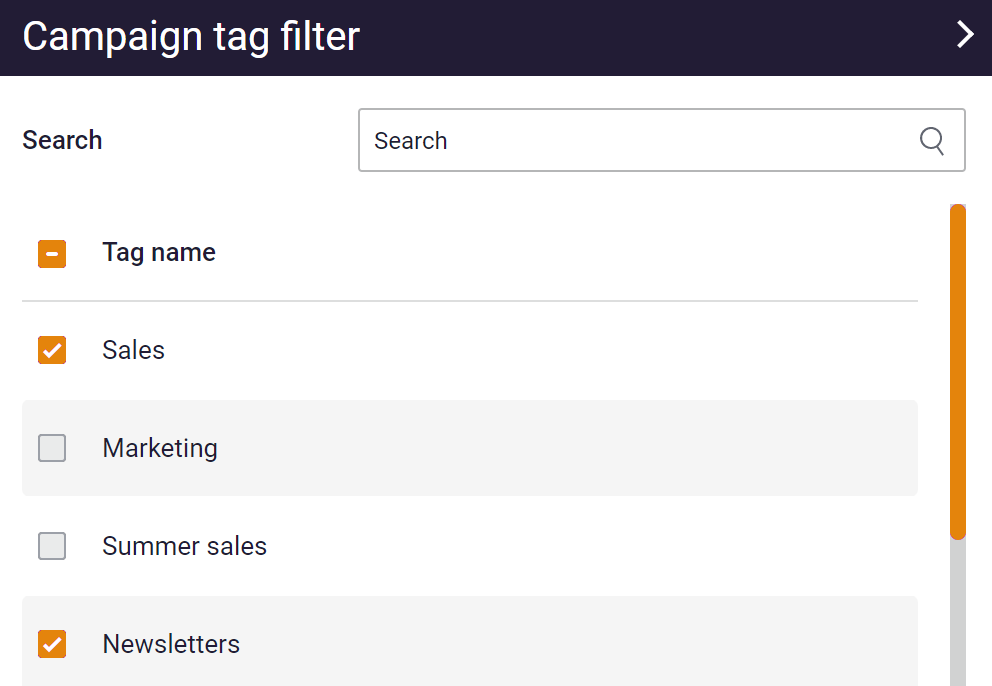Toggle the Tag name select-all checkbox
This screenshot has height=686, width=992.
tap(52, 254)
